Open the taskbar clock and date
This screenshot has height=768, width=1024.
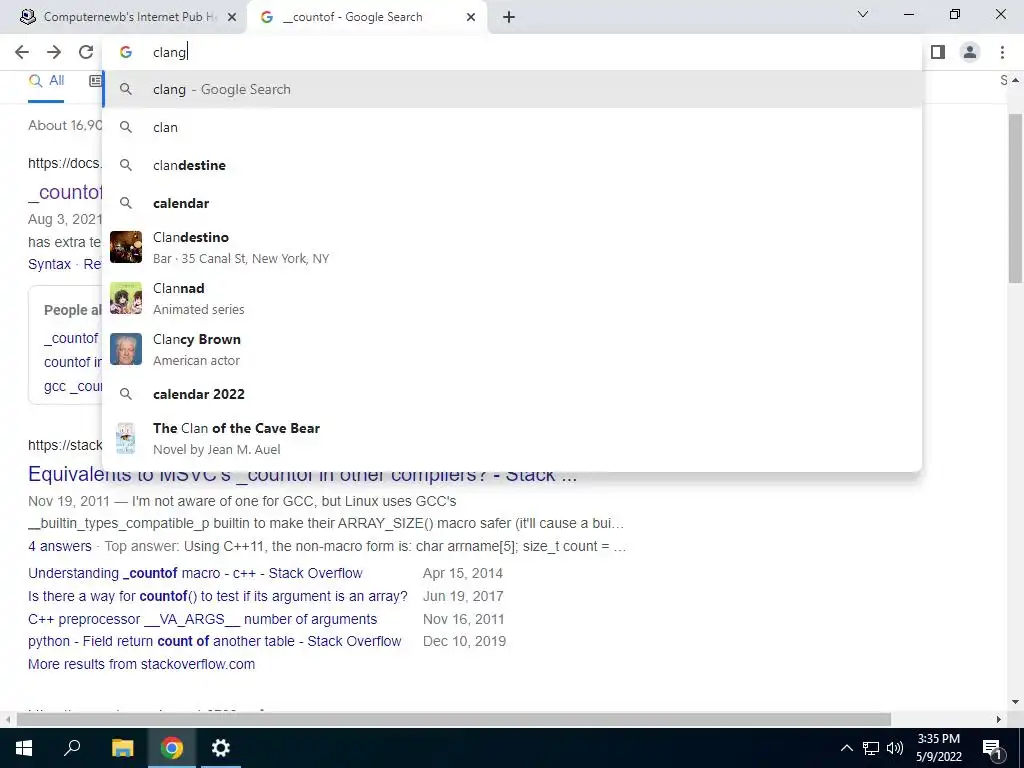(938, 748)
